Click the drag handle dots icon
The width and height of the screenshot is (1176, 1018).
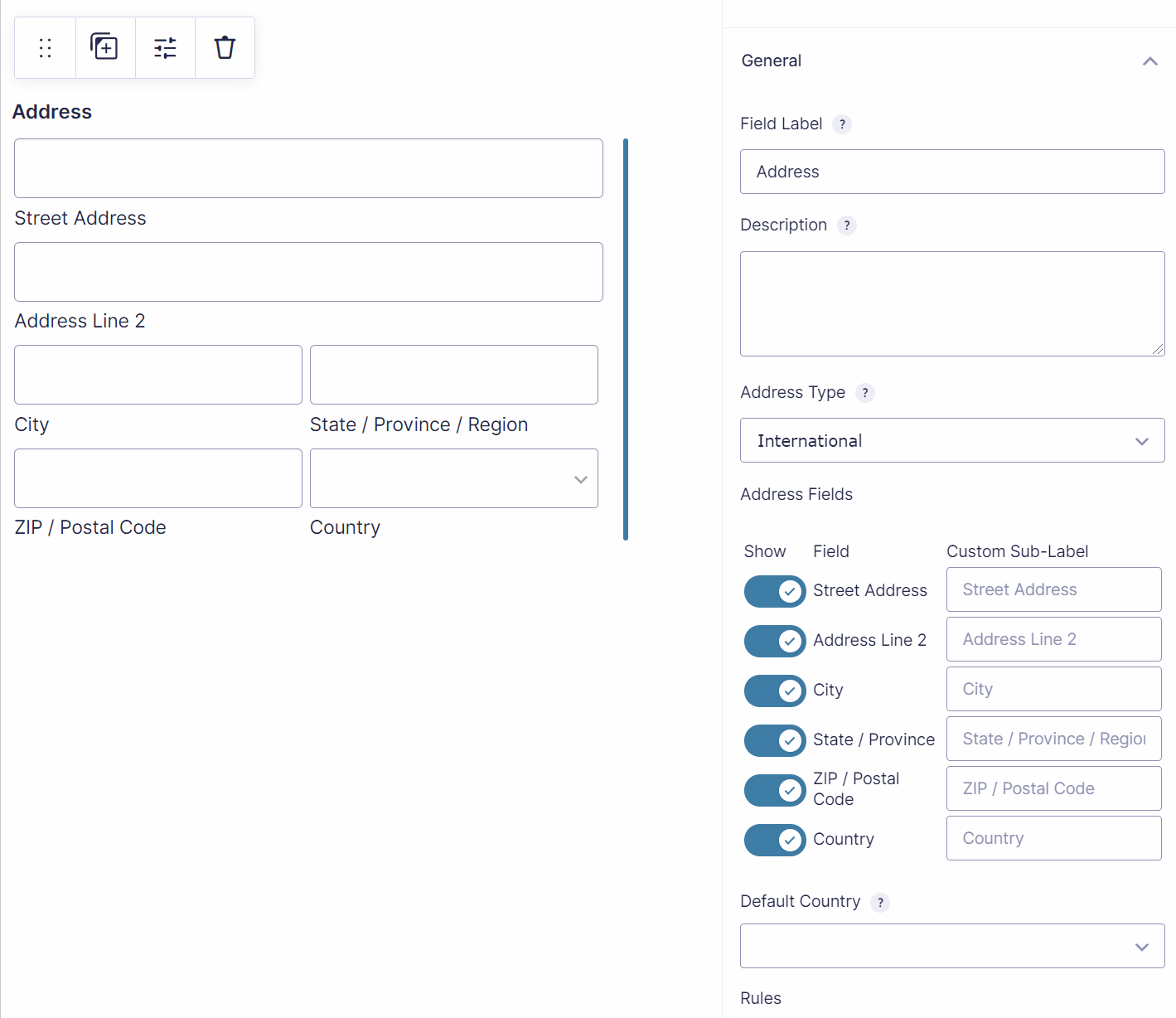(x=45, y=47)
